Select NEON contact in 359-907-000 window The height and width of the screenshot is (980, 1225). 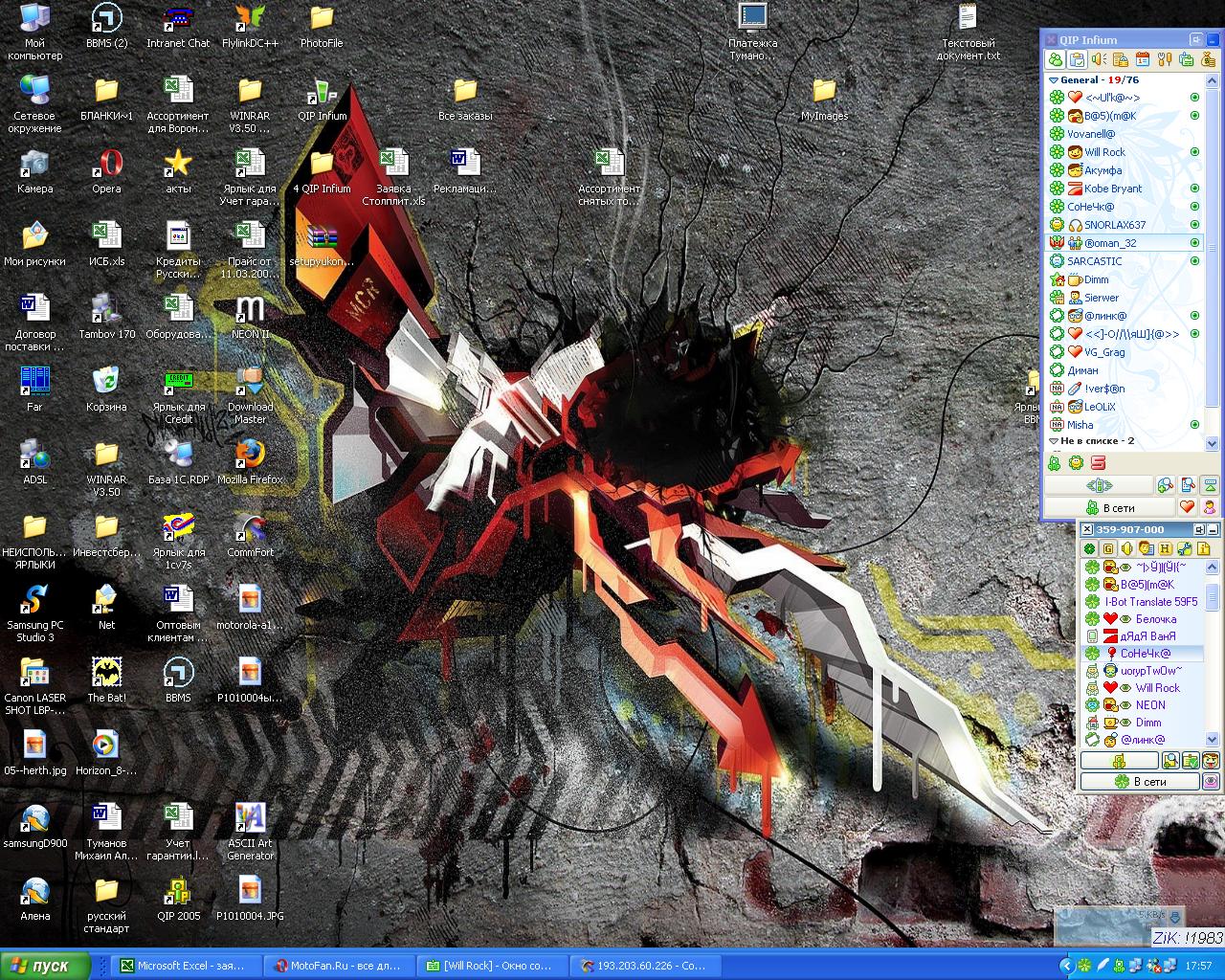click(1143, 705)
